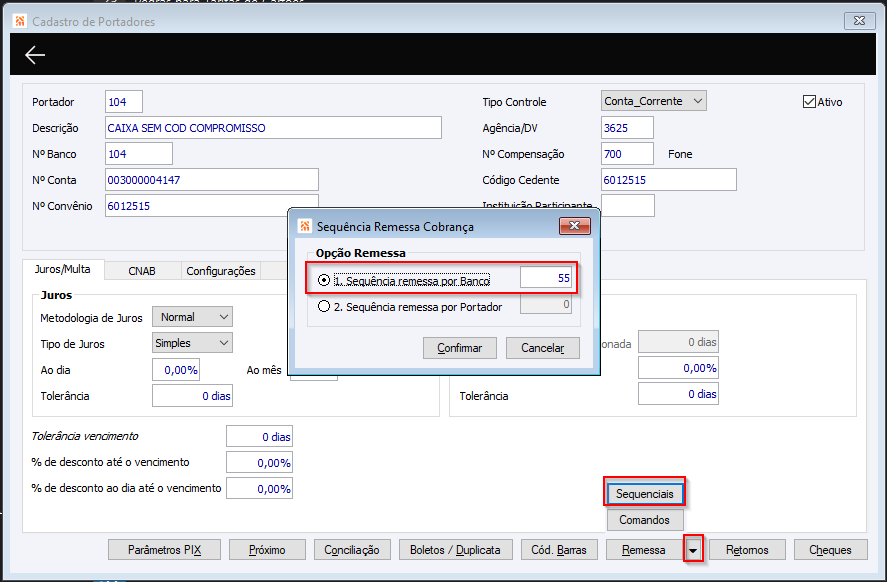Select Sequência remessa por Banco option
The width and height of the screenshot is (887, 582).
(x=324, y=280)
